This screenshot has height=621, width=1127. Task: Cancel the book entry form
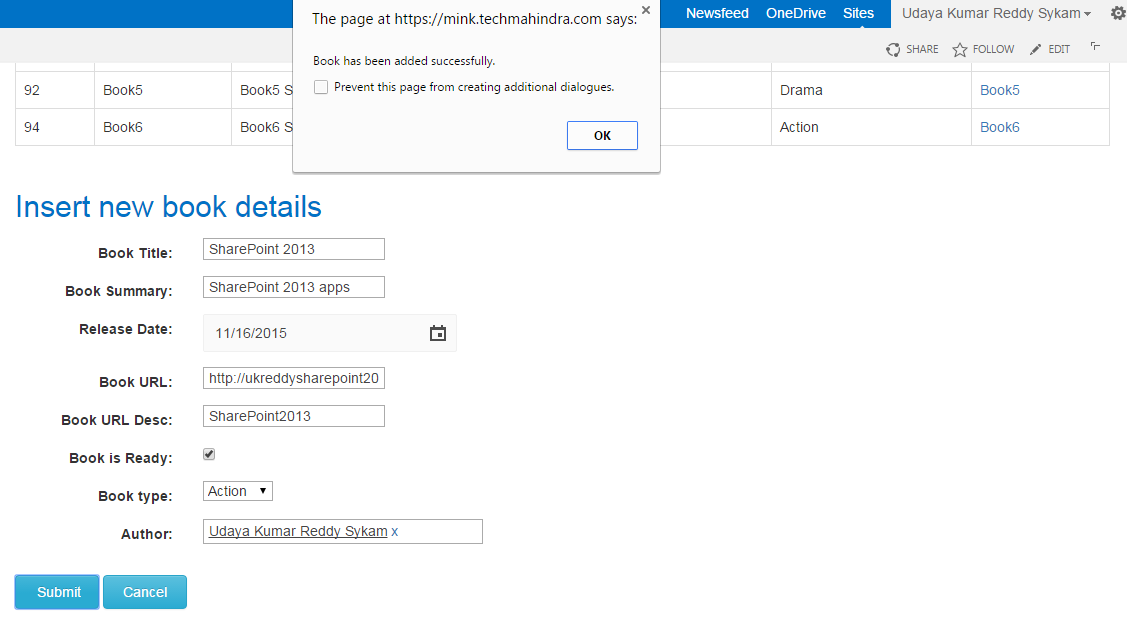[144, 592]
